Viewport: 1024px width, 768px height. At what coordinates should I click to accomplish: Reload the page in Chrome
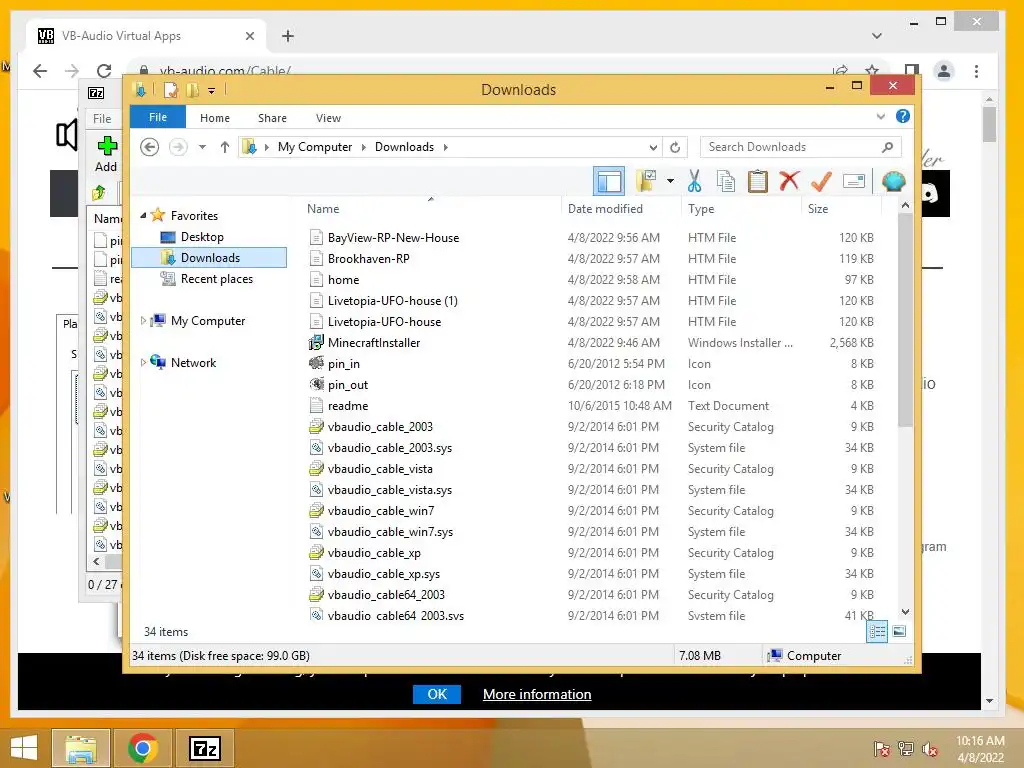(104, 71)
